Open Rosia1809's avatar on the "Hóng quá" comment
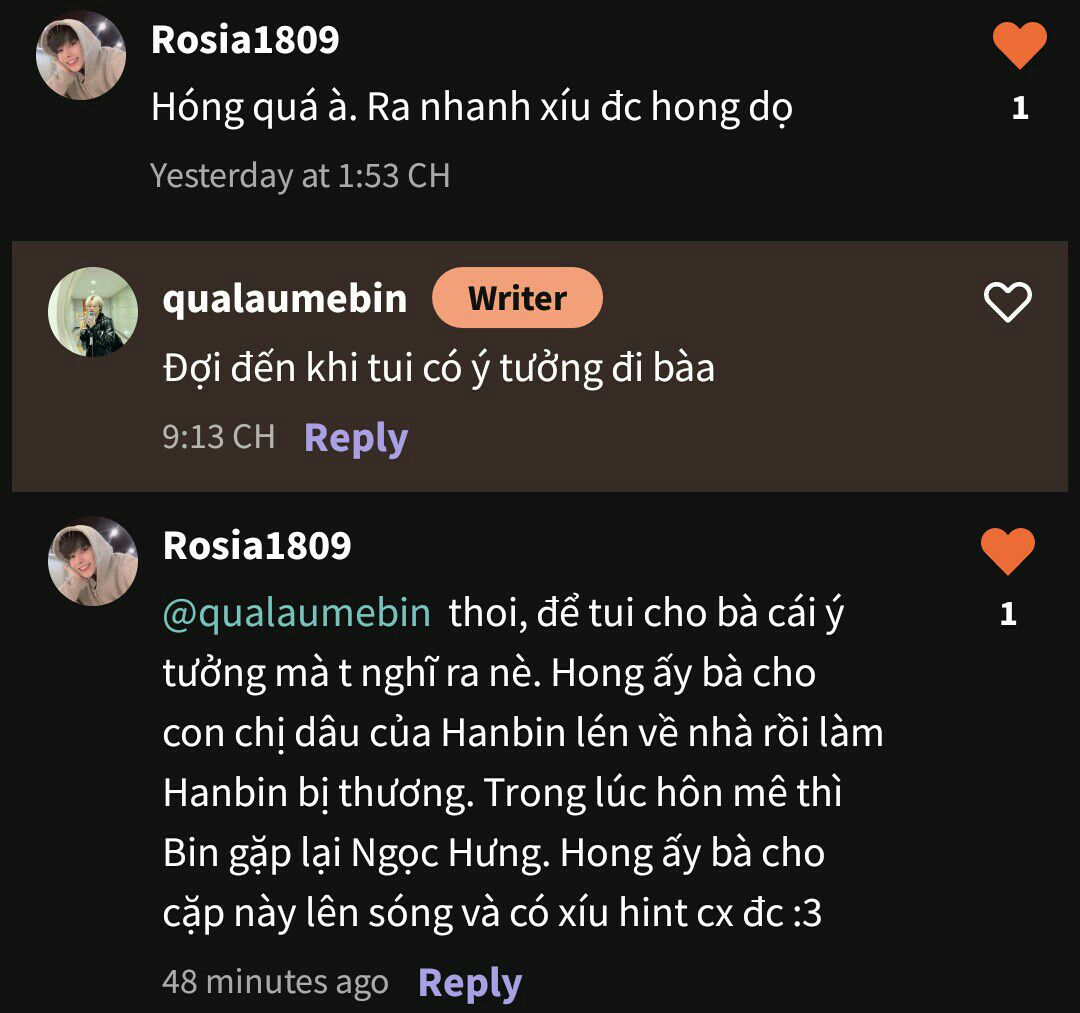Screen dimensions: 1080x1013 [x=81, y=56]
